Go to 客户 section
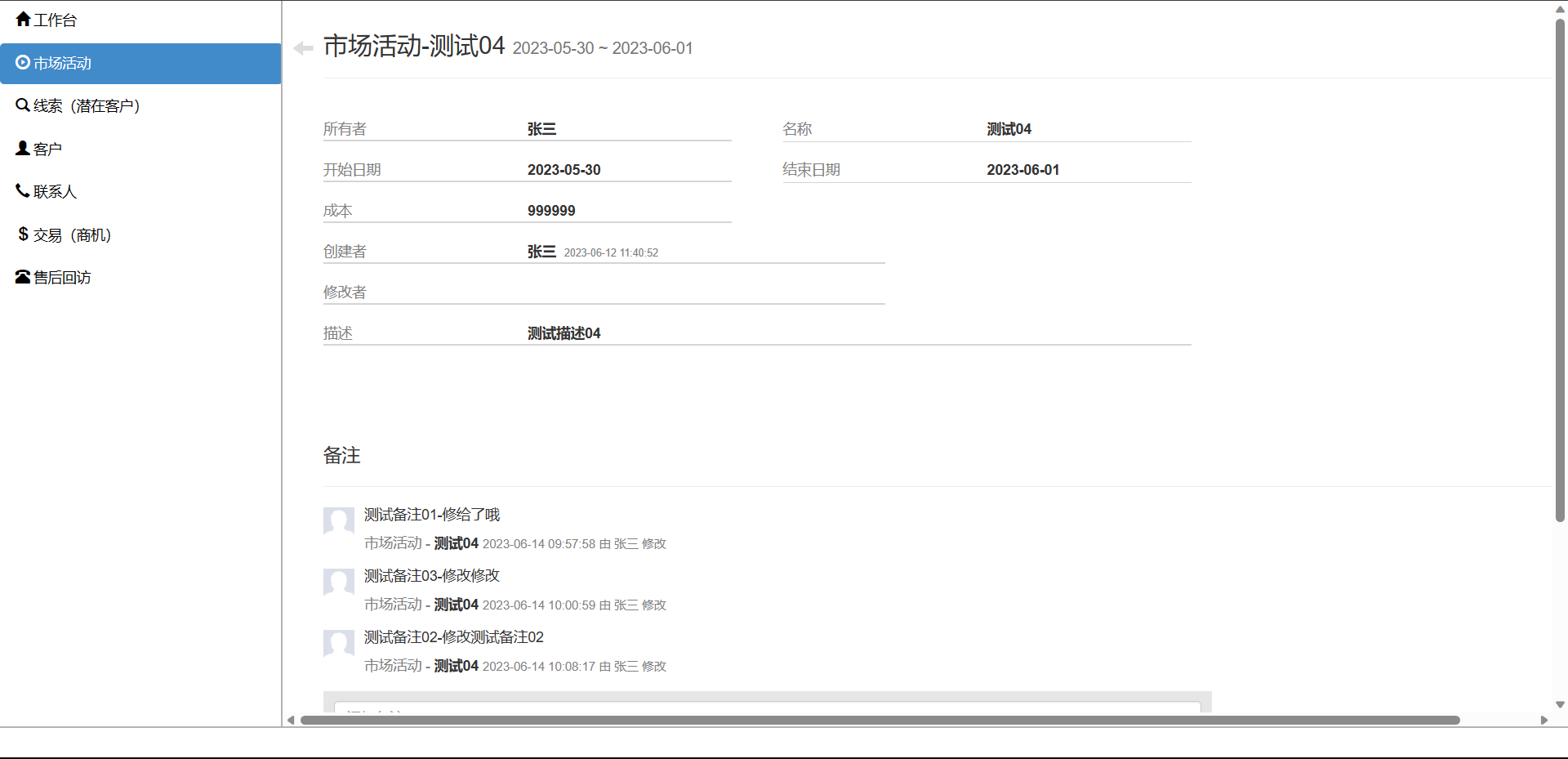This screenshot has width=1568, height=759. pyautogui.click(x=140, y=149)
